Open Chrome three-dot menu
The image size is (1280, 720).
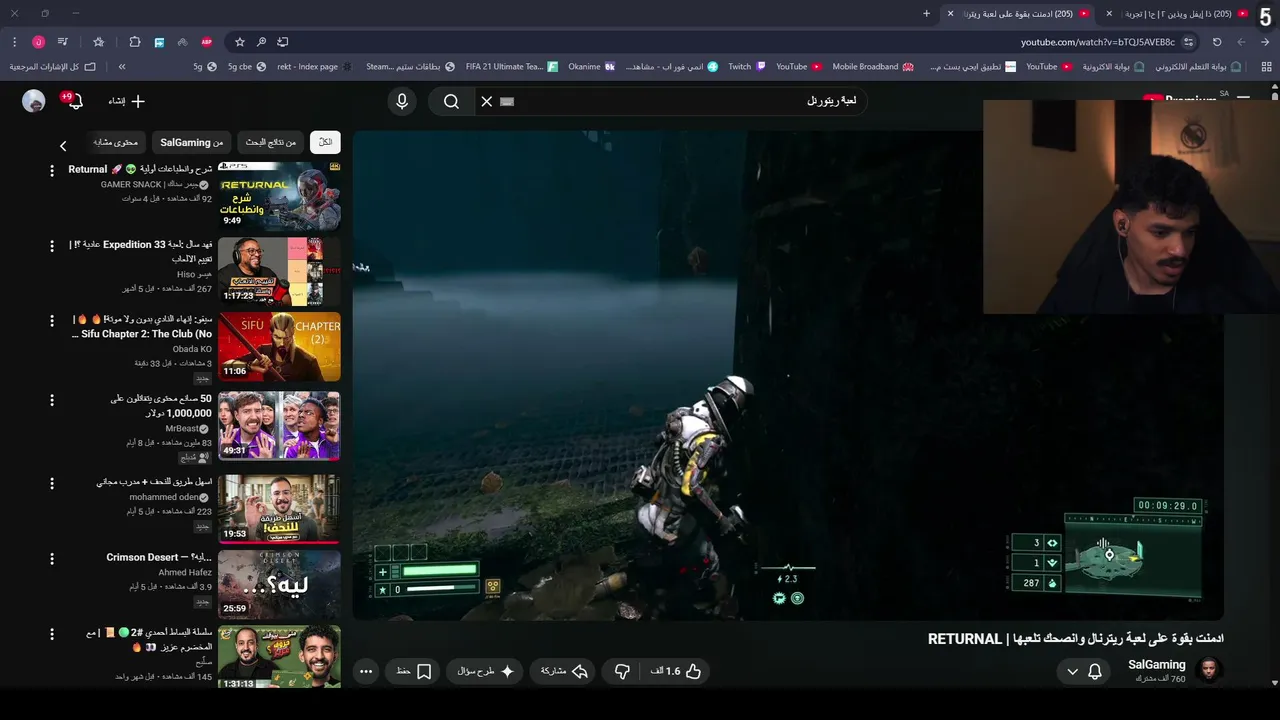coord(14,42)
